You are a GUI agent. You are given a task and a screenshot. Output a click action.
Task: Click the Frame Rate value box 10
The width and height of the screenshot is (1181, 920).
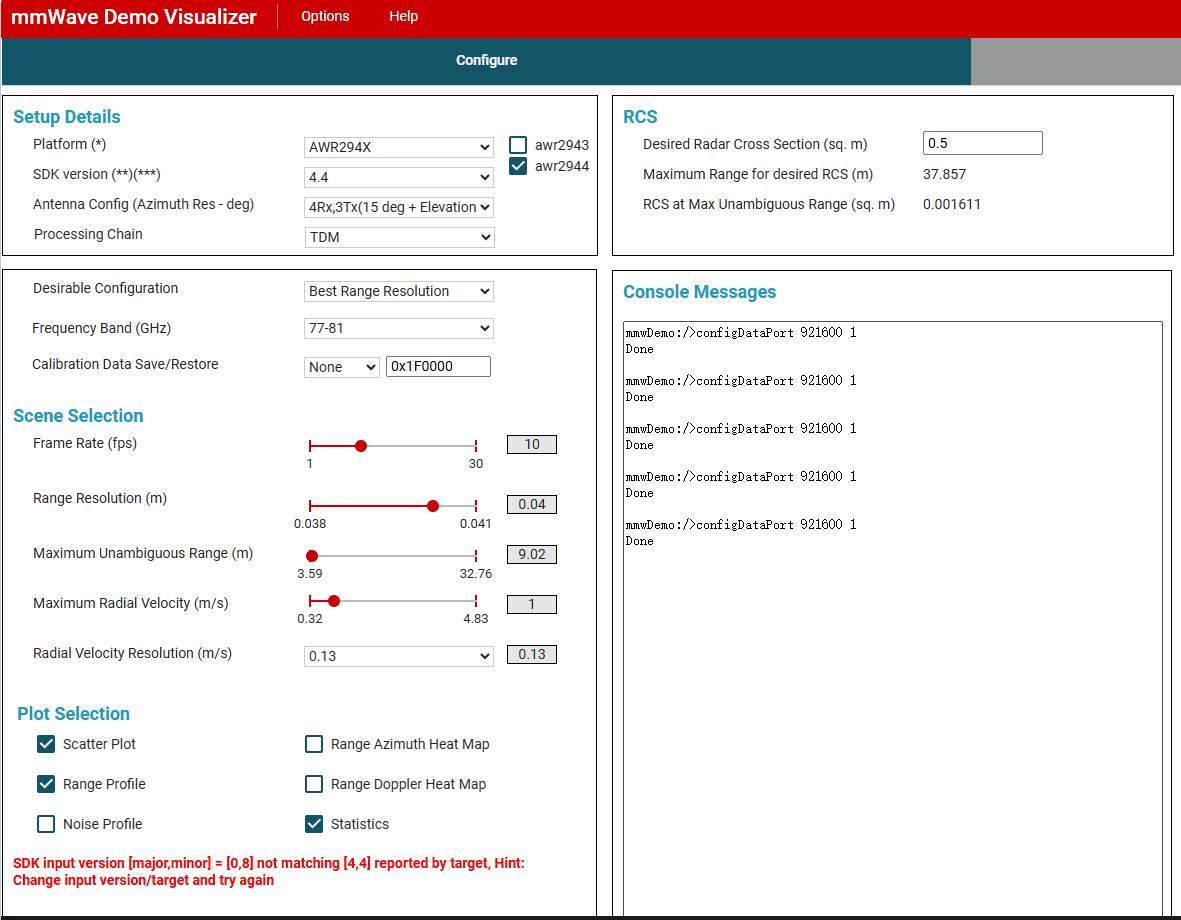coord(532,445)
